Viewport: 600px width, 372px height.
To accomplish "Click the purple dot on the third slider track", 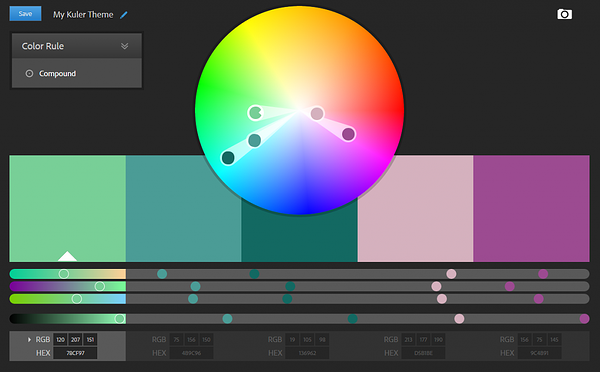I will (539, 299).
